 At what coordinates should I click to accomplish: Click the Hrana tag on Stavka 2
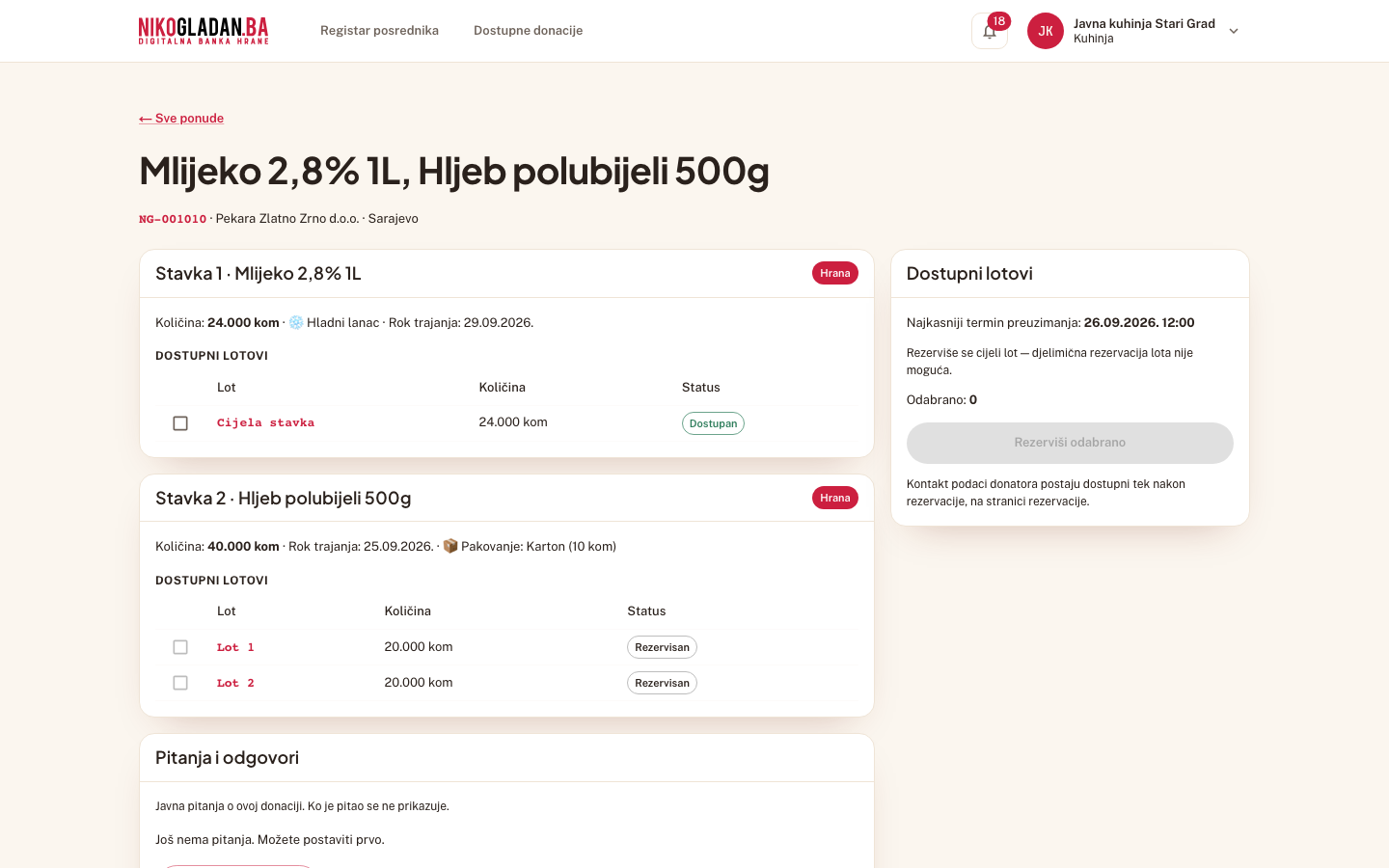pos(835,498)
